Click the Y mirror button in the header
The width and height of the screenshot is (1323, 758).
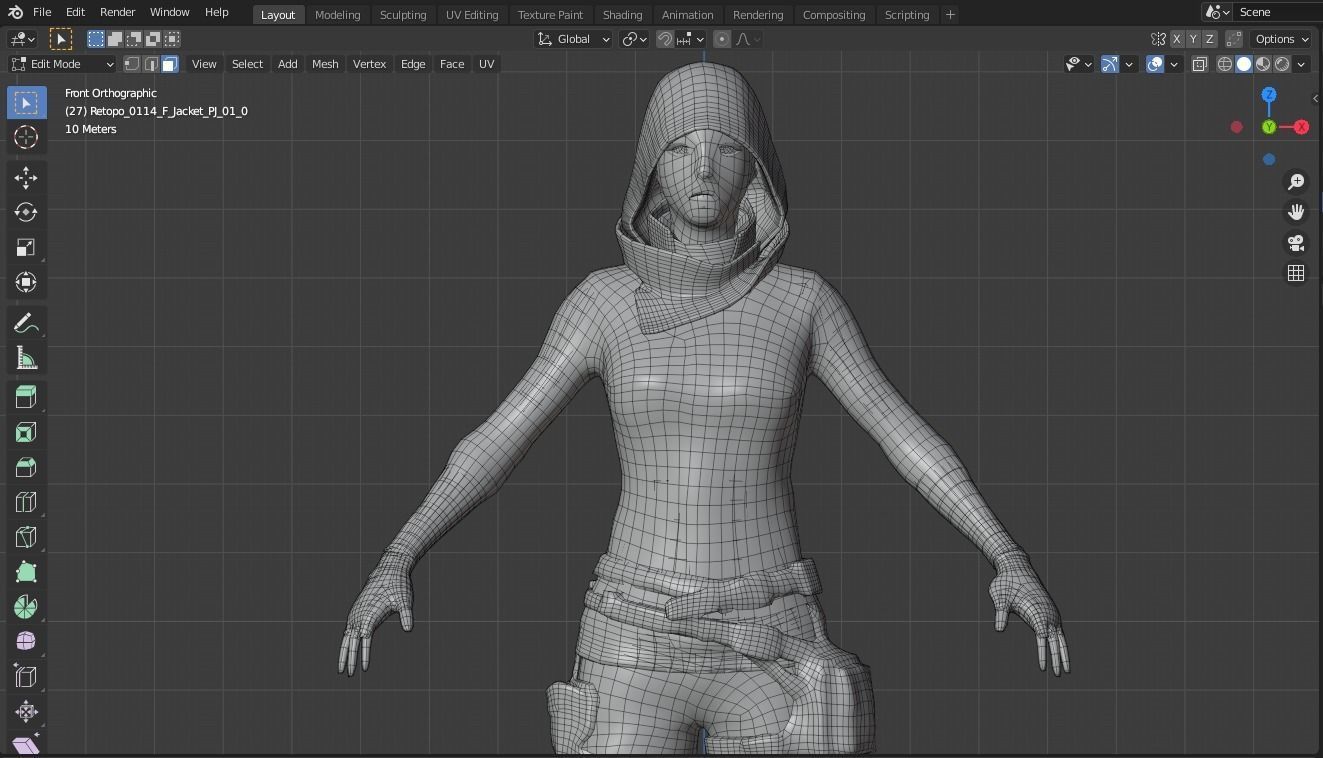tap(1191, 39)
